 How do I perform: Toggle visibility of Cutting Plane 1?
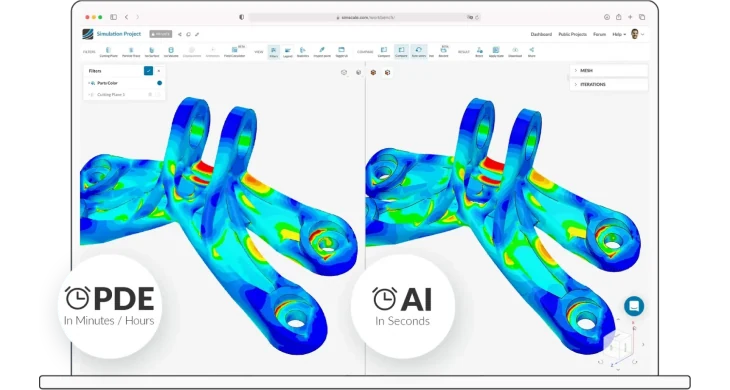157,94
